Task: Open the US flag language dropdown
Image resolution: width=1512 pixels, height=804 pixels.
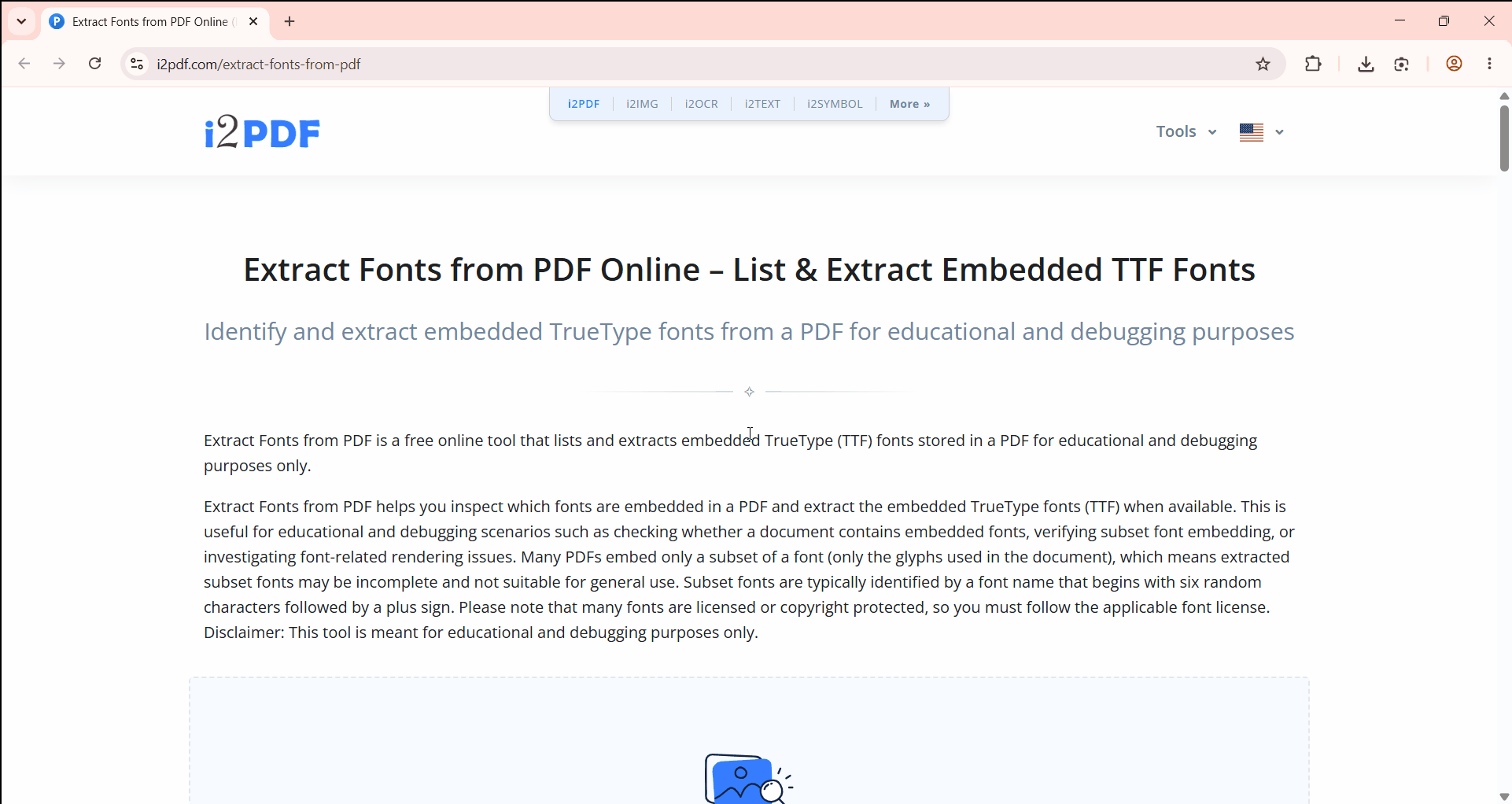Action: coord(1262,132)
